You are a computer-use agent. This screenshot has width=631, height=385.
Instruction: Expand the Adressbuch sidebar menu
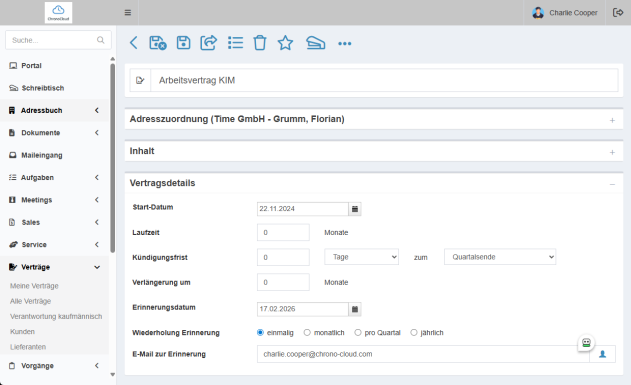coord(54,110)
